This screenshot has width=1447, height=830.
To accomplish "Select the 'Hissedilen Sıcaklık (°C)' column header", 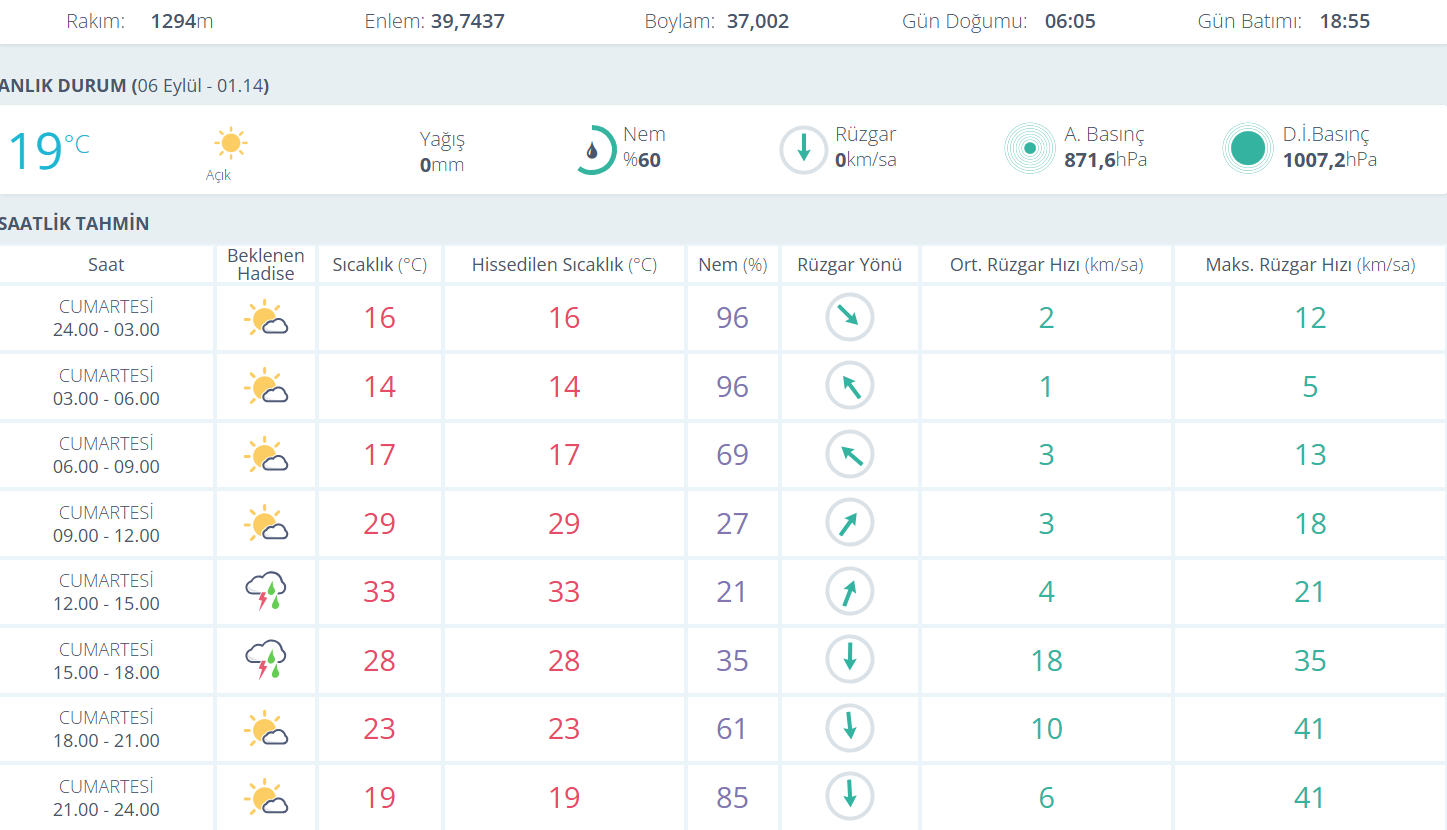I will (564, 265).
